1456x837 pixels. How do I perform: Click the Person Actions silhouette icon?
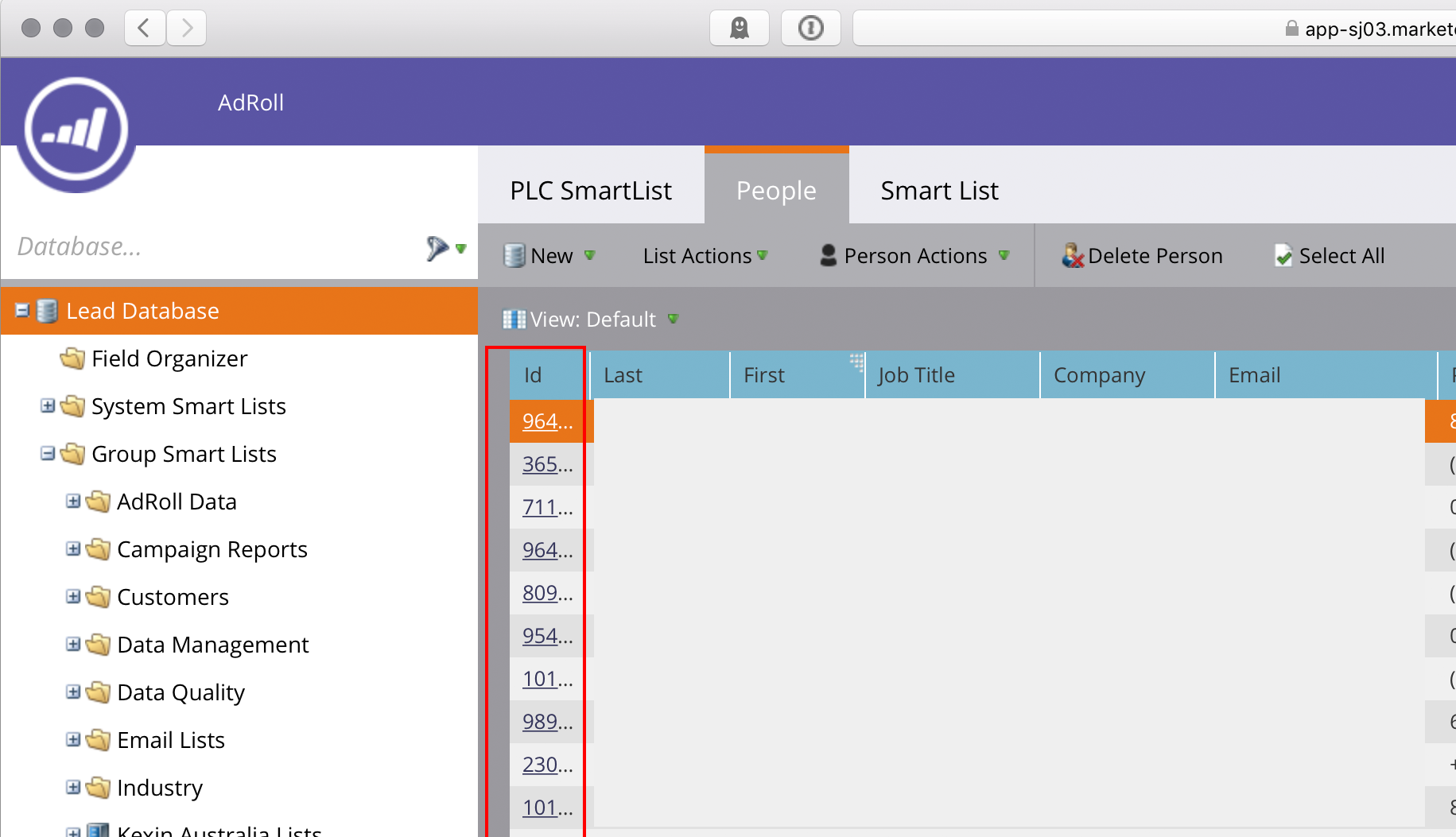828,255
